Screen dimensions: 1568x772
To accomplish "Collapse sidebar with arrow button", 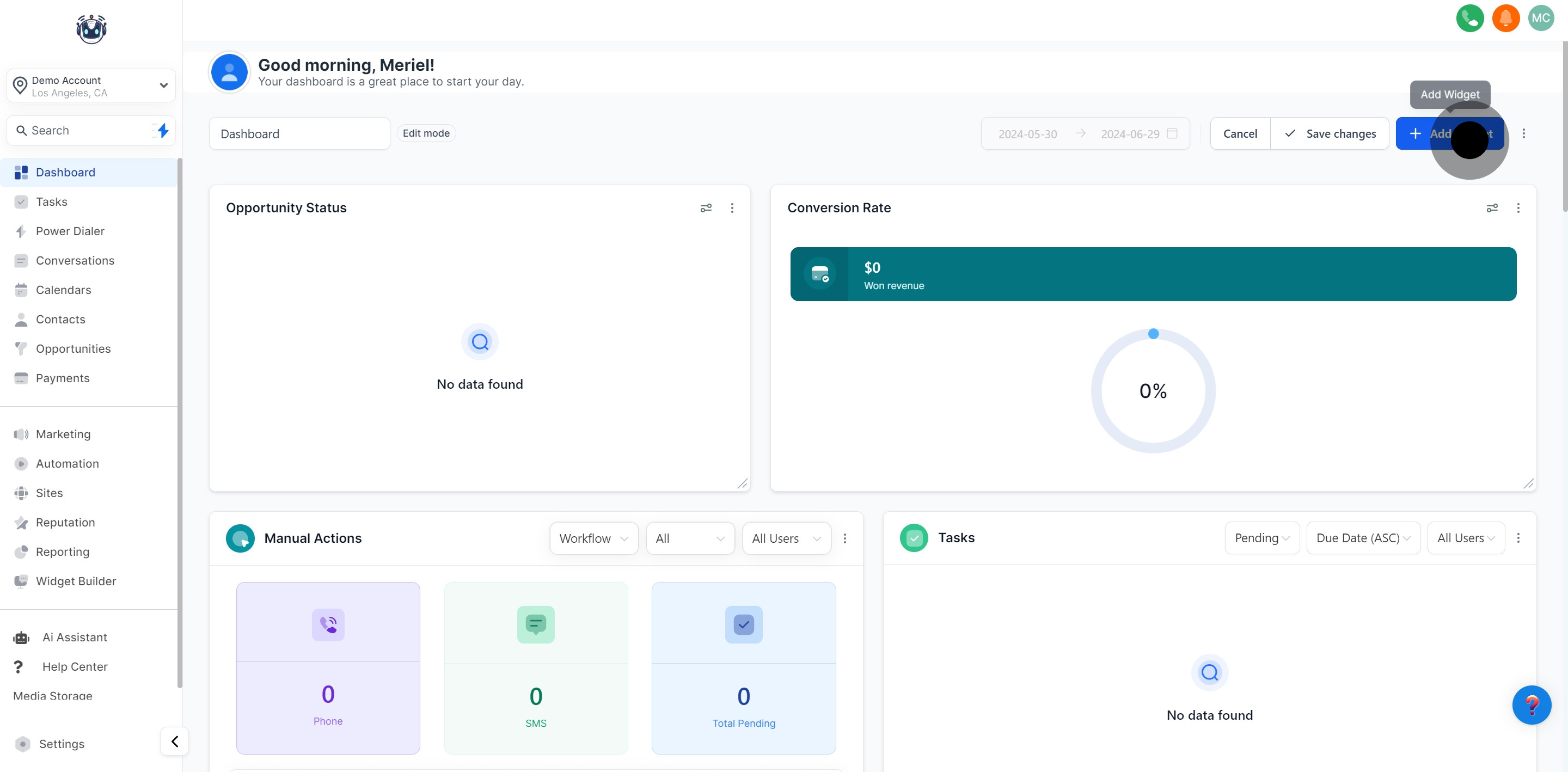I will pyautogui.click(x=175, y=741).
